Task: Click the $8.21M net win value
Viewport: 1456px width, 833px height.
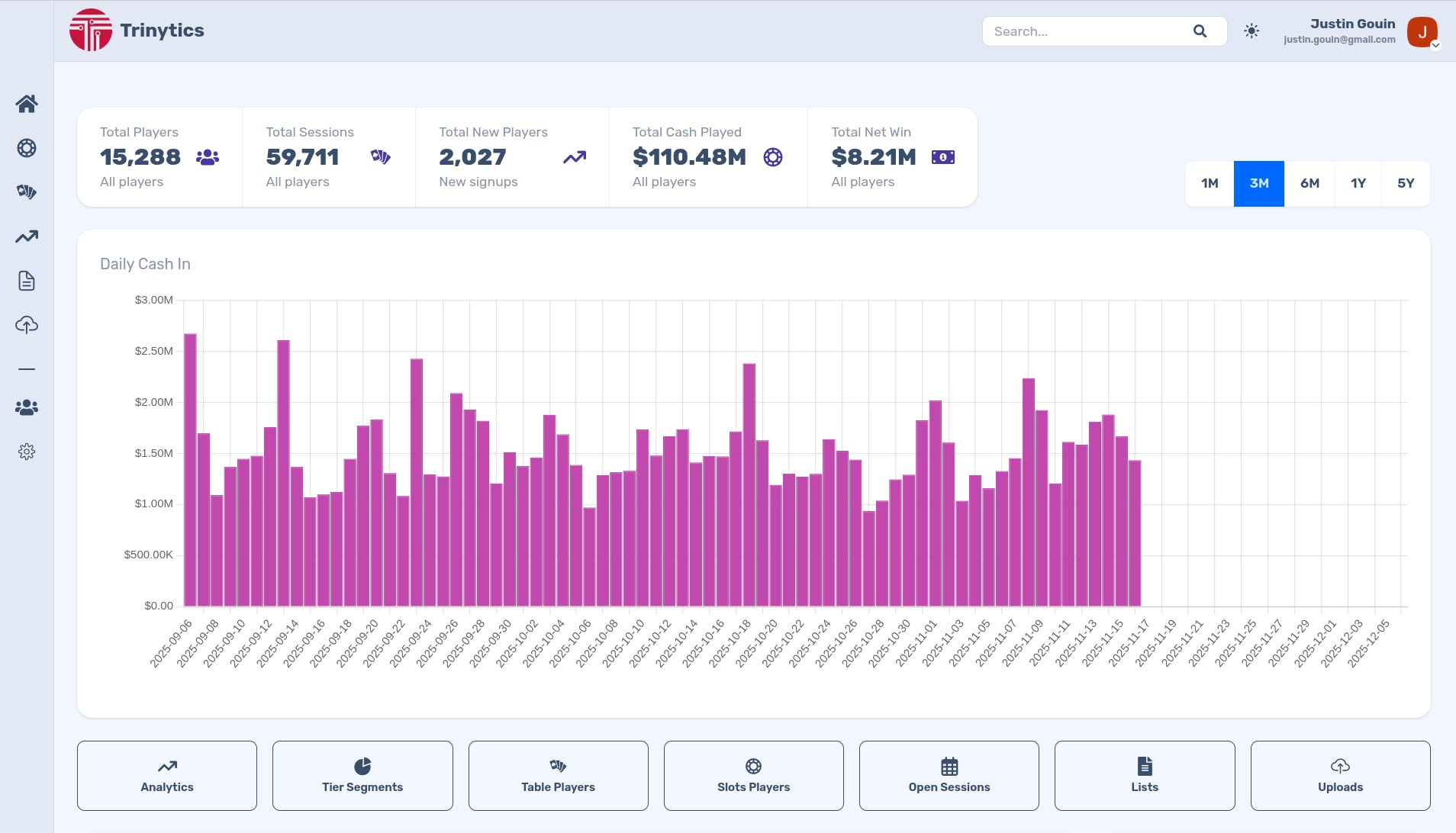Action: (874, 157)
